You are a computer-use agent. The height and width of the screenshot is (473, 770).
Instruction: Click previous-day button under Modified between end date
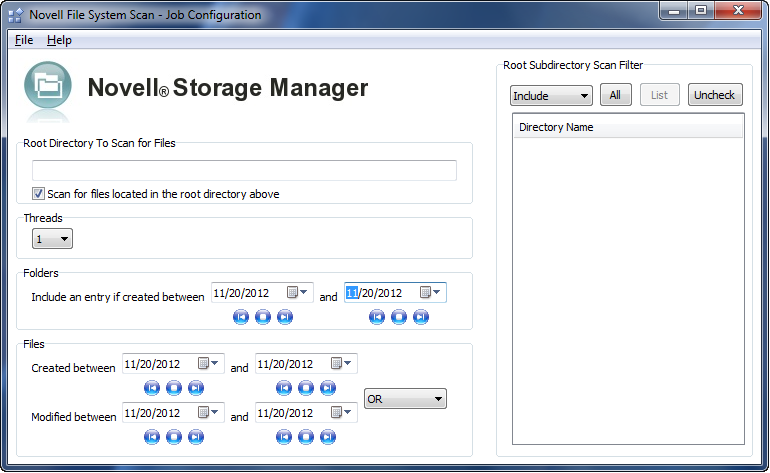tap(284, 437)
